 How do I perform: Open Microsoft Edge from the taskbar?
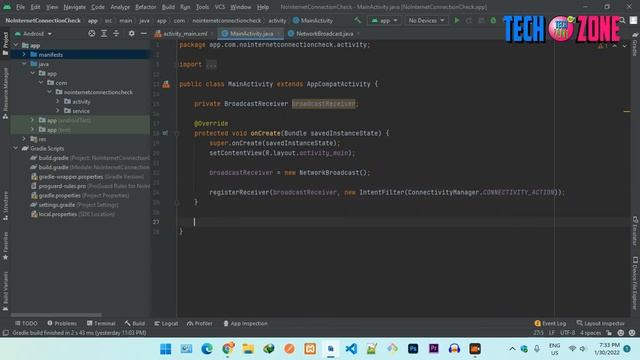click(207, 349)
